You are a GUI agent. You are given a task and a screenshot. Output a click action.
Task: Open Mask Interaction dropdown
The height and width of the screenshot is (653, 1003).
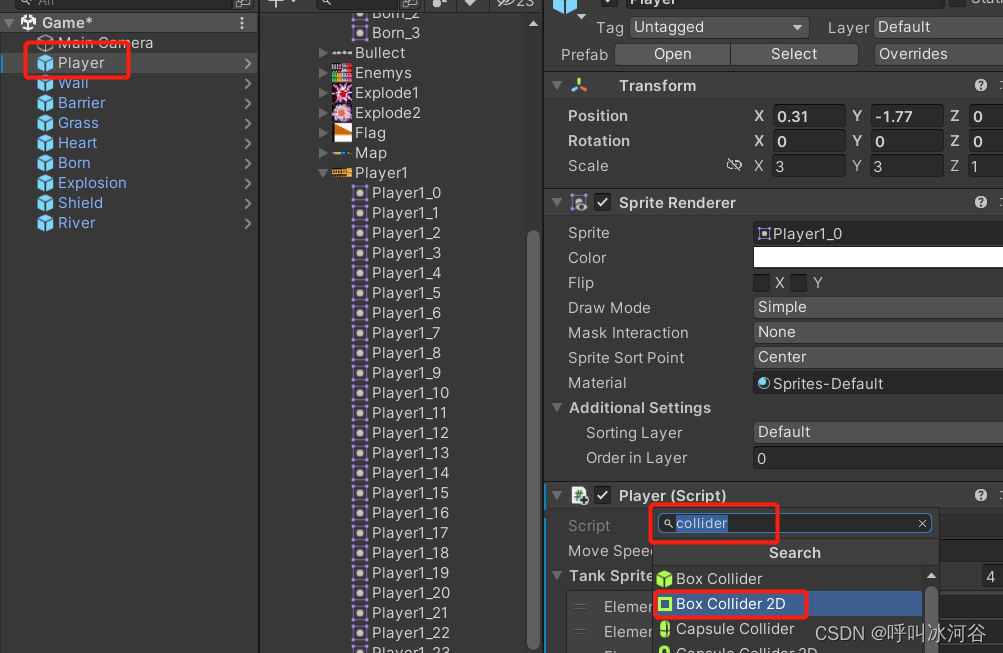tap(878, 333)
